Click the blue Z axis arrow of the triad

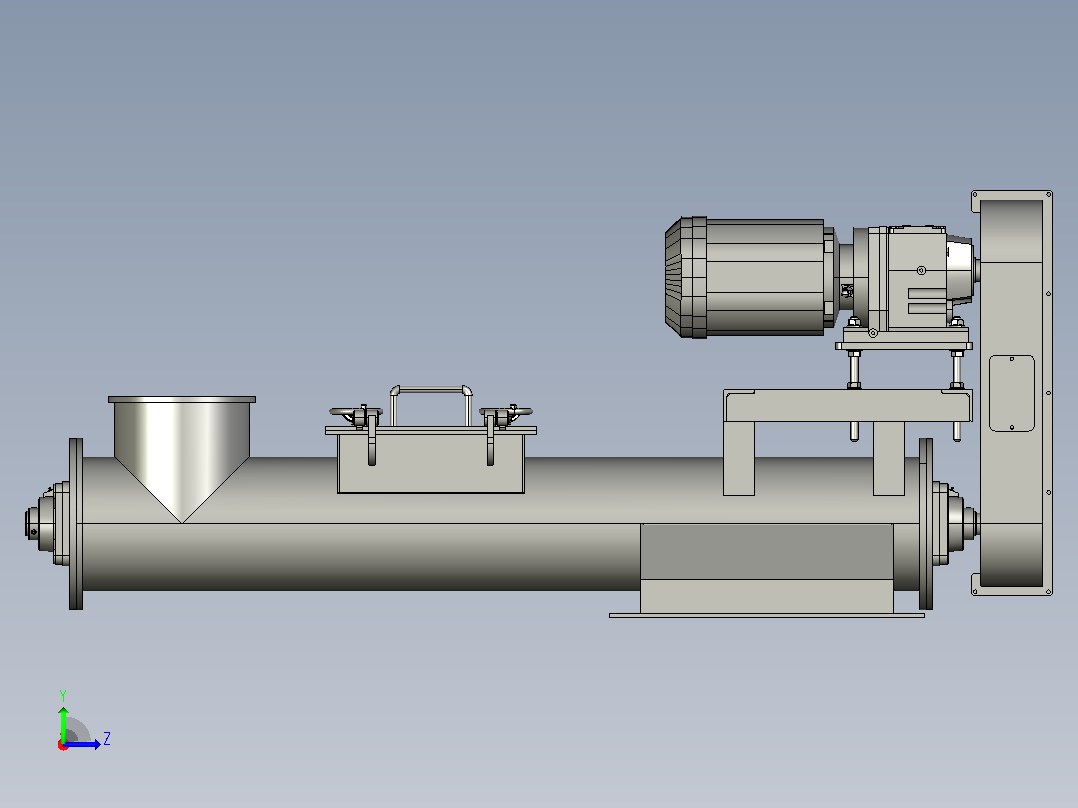coord(82,744)
